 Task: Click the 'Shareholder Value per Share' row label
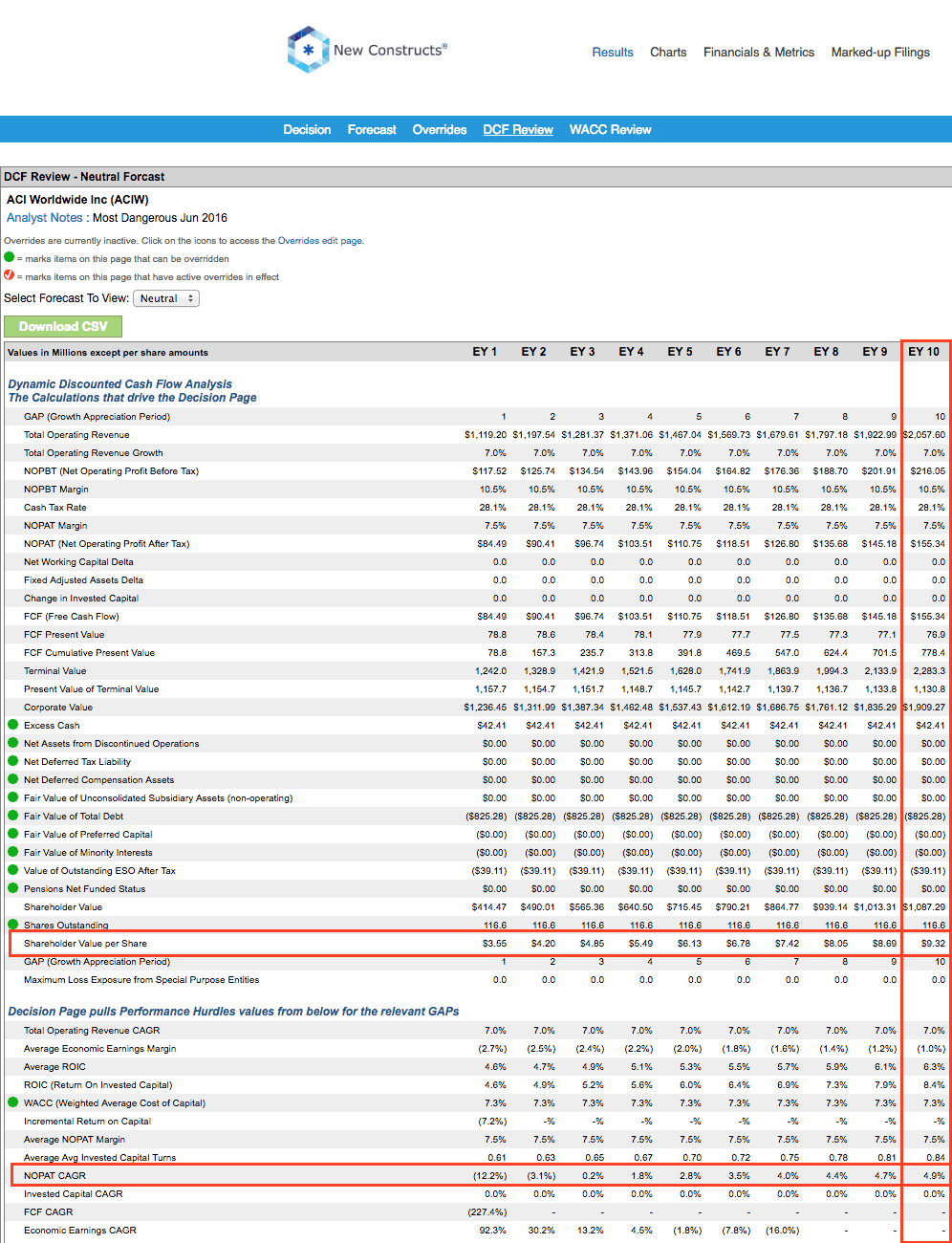(x=85, y=944)
